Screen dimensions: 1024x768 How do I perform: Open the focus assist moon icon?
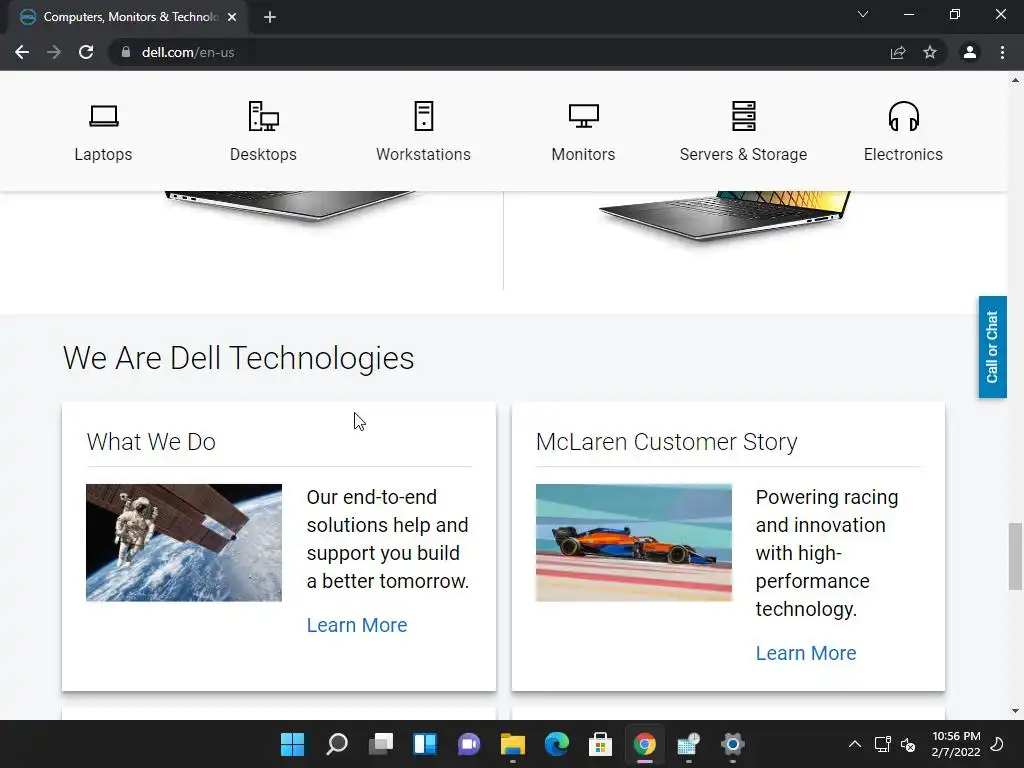pyautogui.click(x=997, y=744)
